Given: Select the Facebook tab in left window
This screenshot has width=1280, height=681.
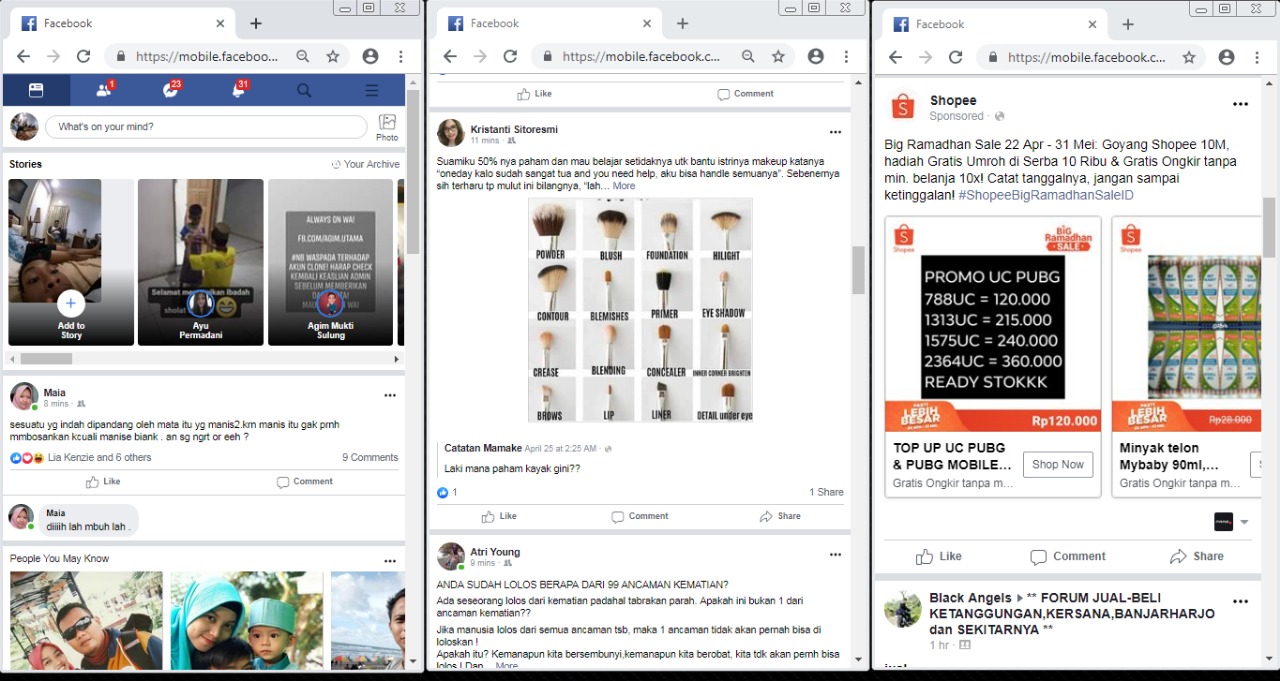Looking at the screenshot, I should 124,23.
